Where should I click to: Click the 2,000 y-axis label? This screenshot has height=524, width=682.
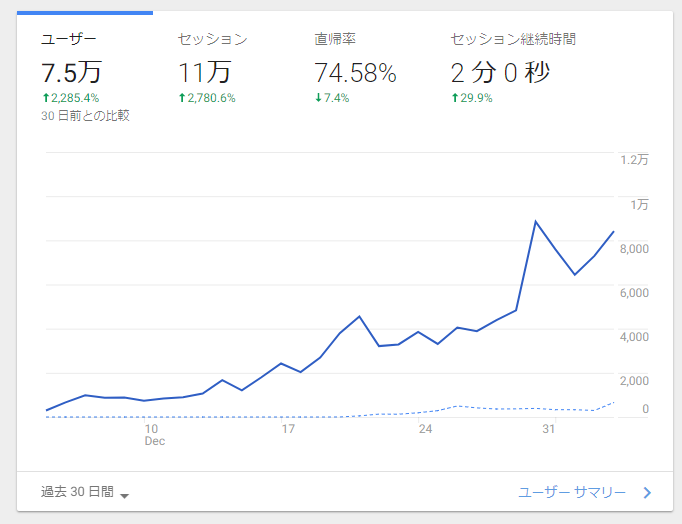tap(634, 380)
